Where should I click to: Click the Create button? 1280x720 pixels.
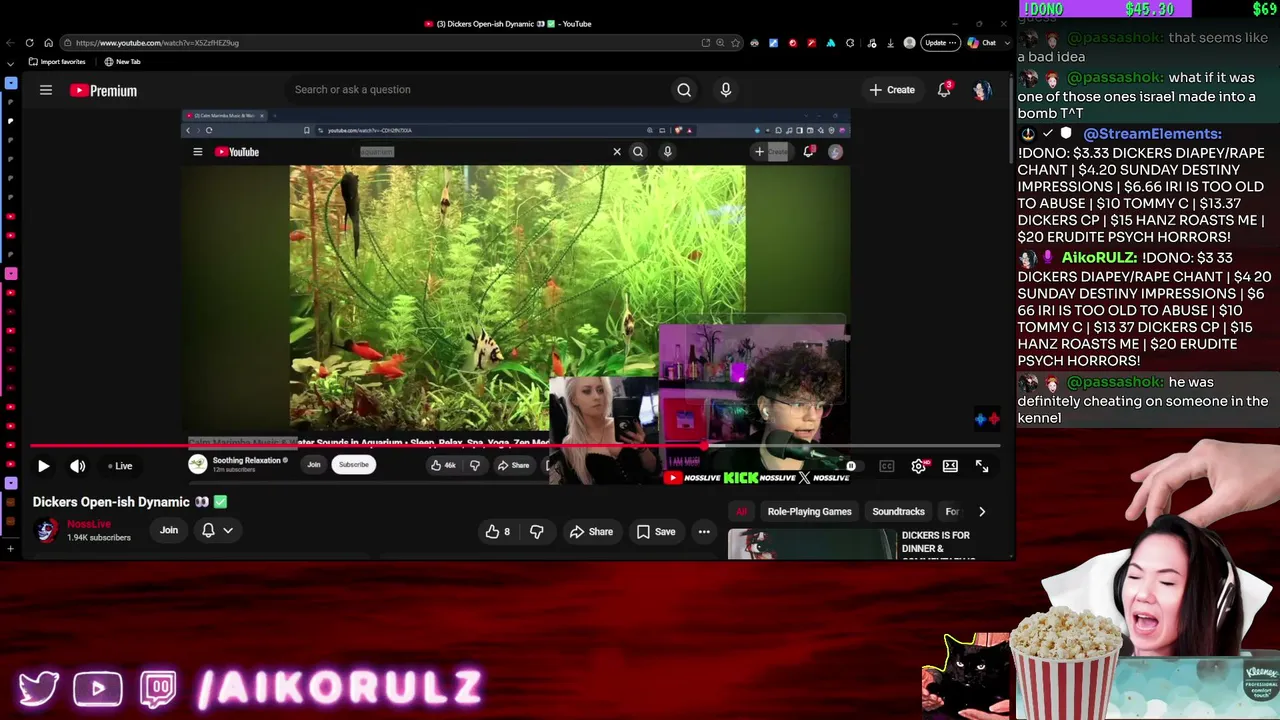(892, 90)
